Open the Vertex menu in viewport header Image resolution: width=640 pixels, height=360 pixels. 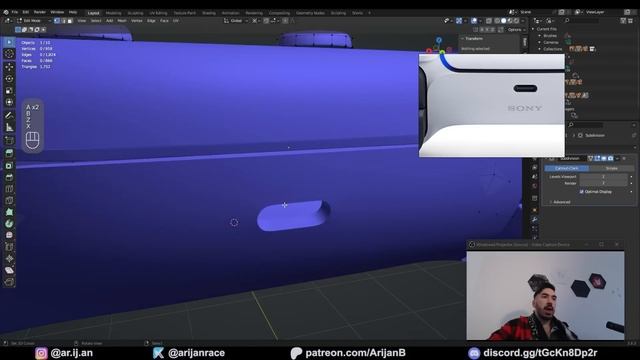point(136,20)
